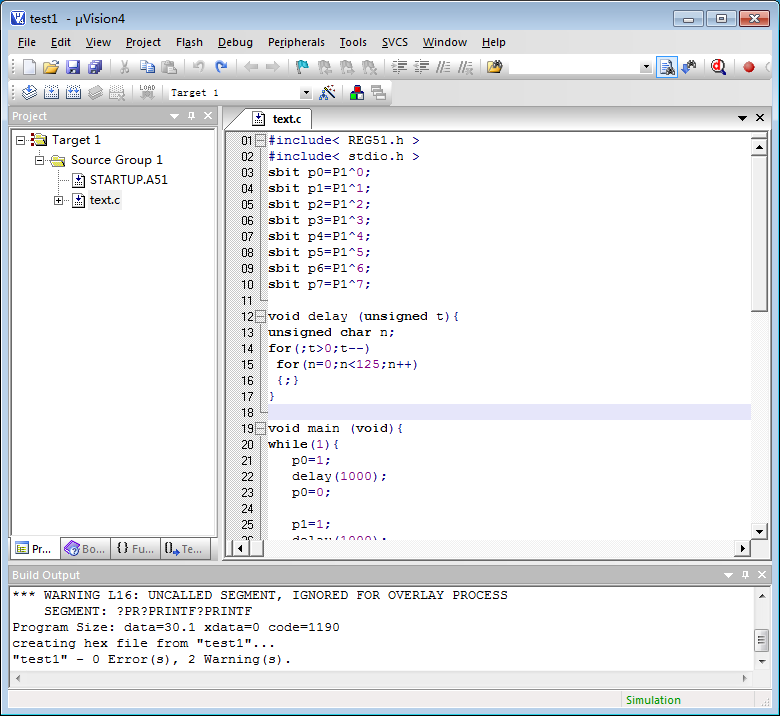Viewport: 780px width, 716px height.
Task: Open the editor window list dropdown arrow
Action: pos(742,118)
